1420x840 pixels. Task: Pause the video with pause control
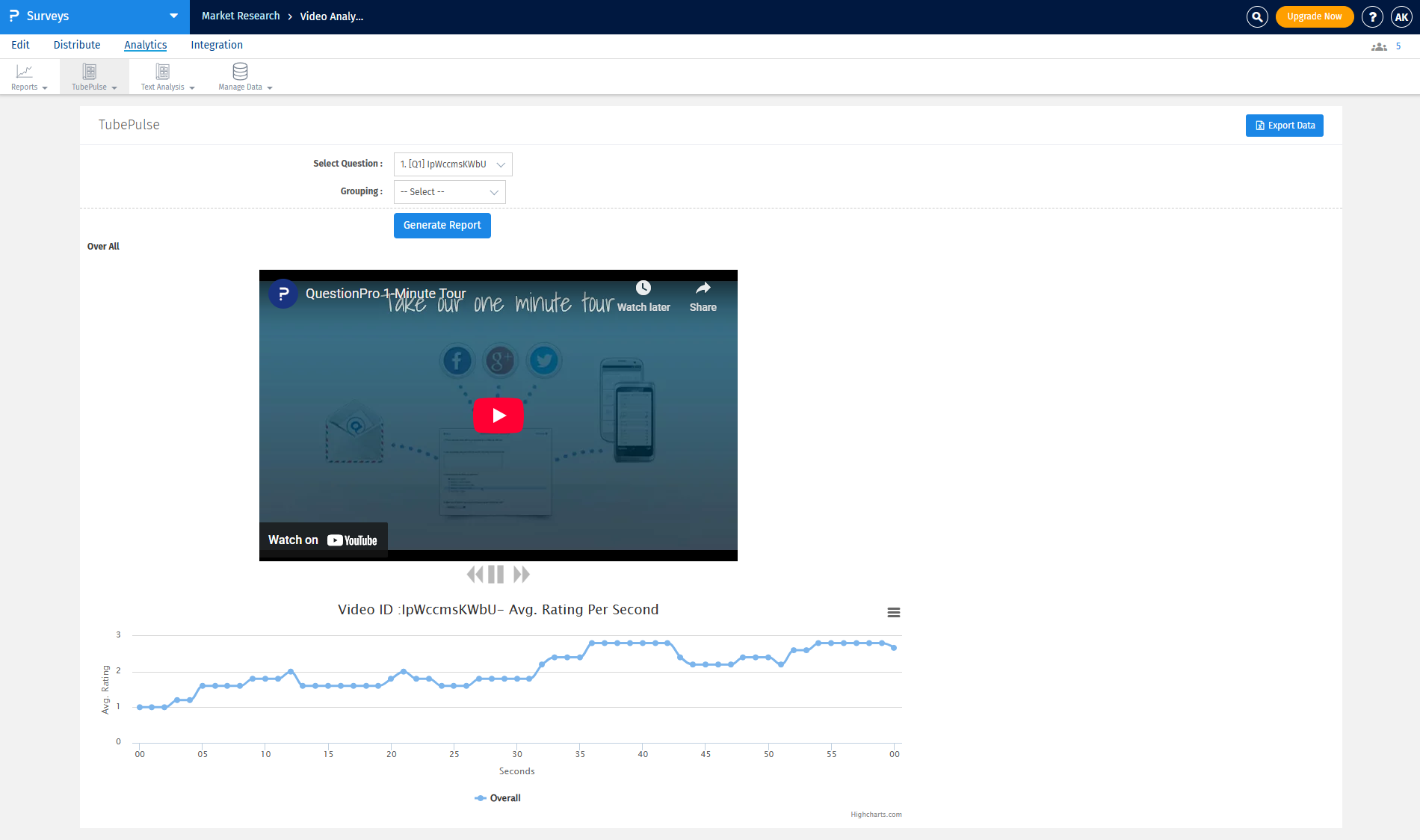496,575
